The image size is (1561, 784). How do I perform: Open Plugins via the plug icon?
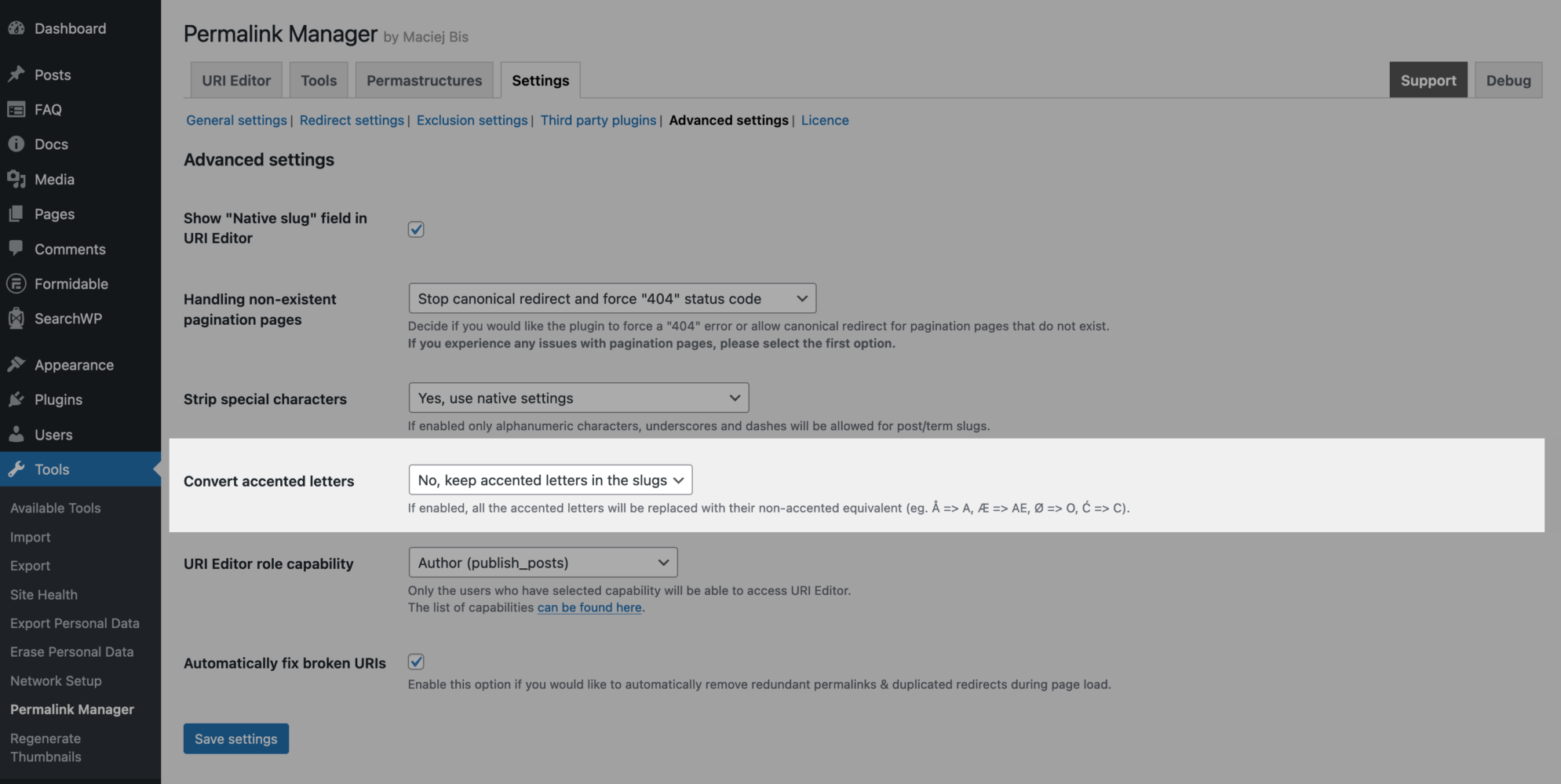[x=17, y=399]
